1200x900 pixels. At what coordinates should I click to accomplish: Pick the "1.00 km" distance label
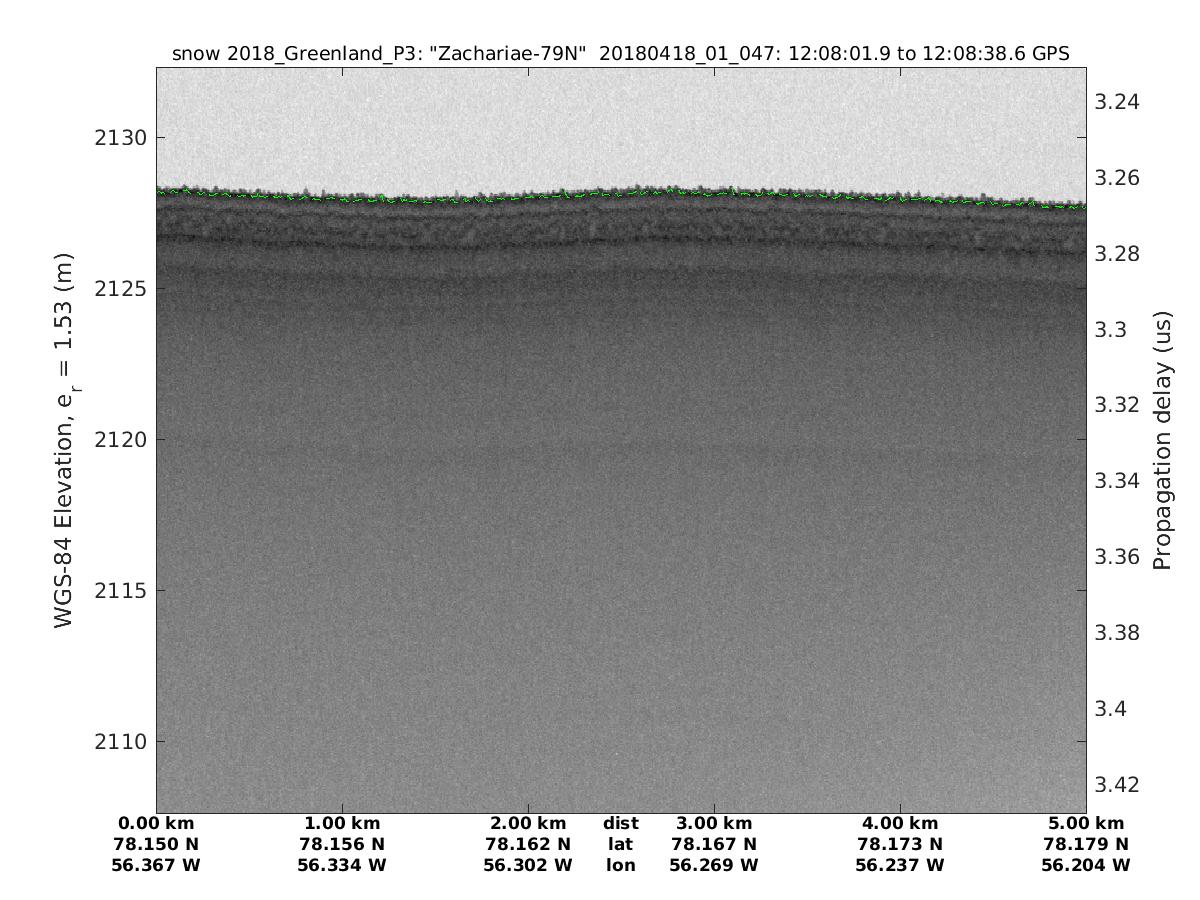coord(342,824)
